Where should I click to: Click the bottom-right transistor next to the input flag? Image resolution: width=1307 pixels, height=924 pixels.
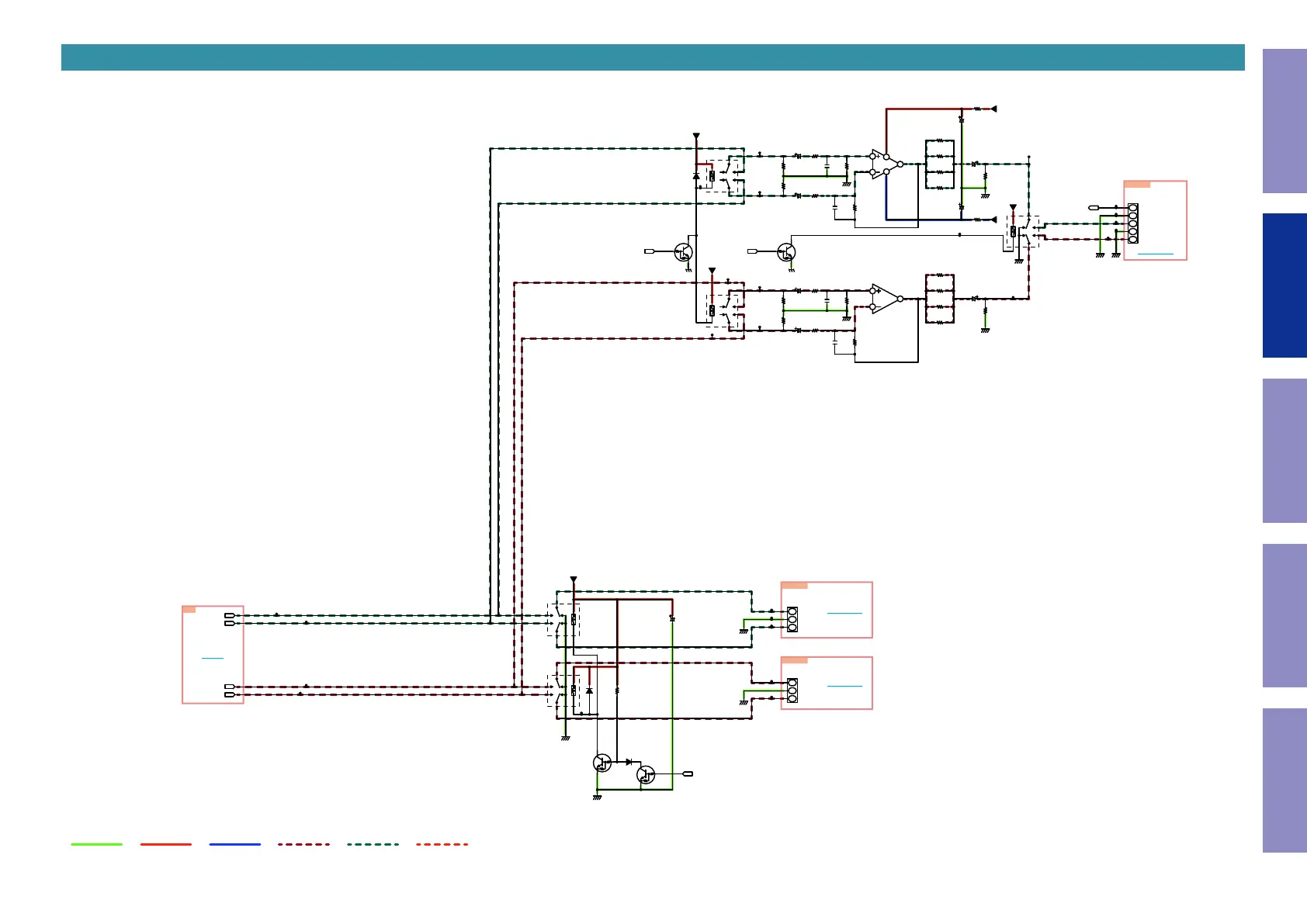click(x=646, y=774)
